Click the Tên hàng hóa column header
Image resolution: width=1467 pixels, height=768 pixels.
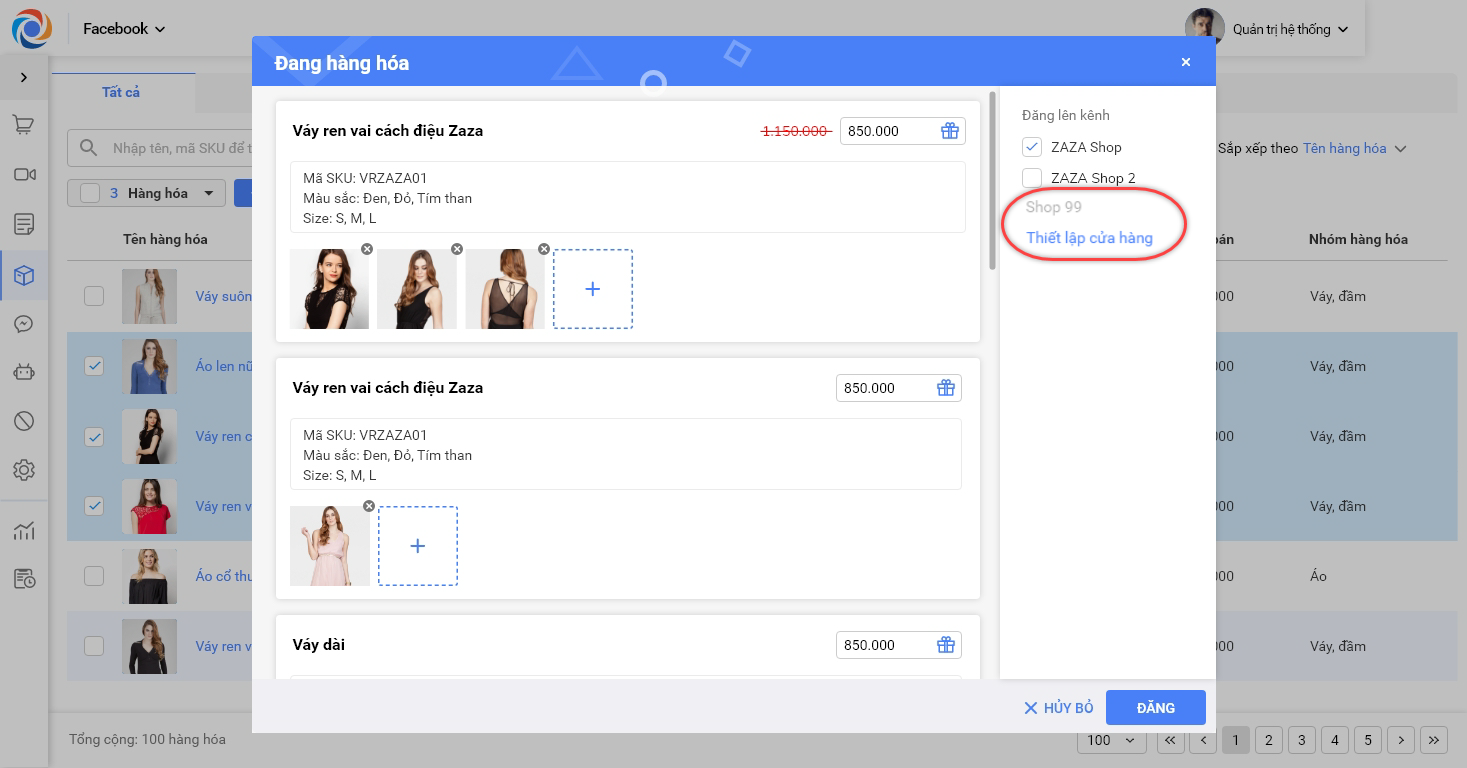165,239
